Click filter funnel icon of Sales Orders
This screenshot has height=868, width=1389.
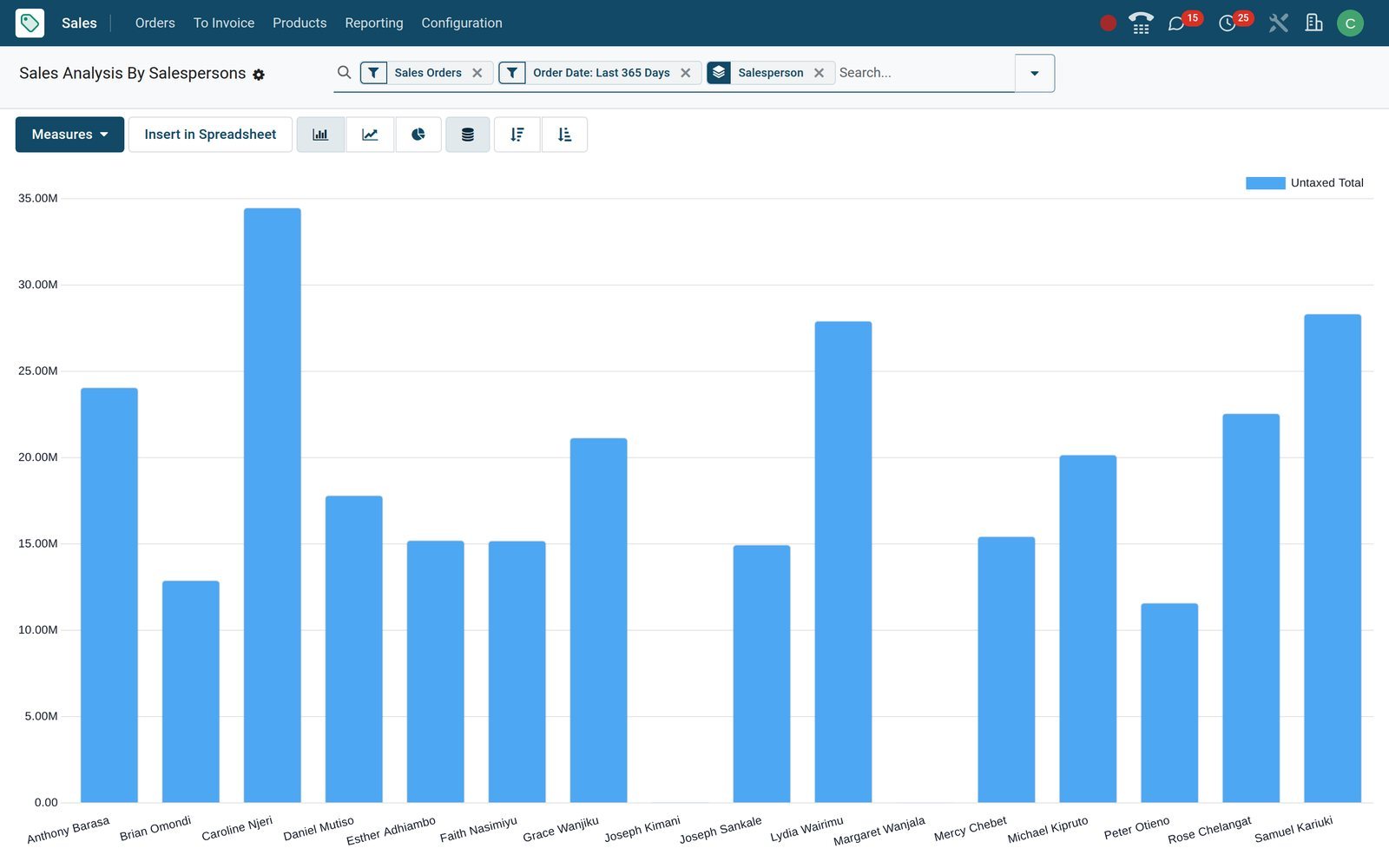click(373, 73)
